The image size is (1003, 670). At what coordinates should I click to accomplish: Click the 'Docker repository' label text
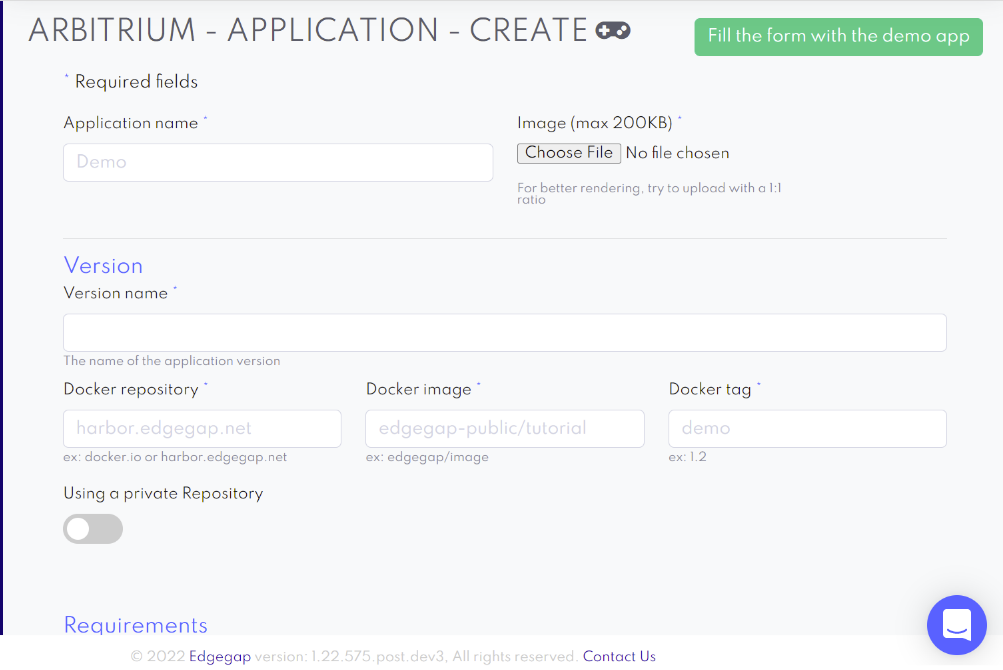coord(131,389)
